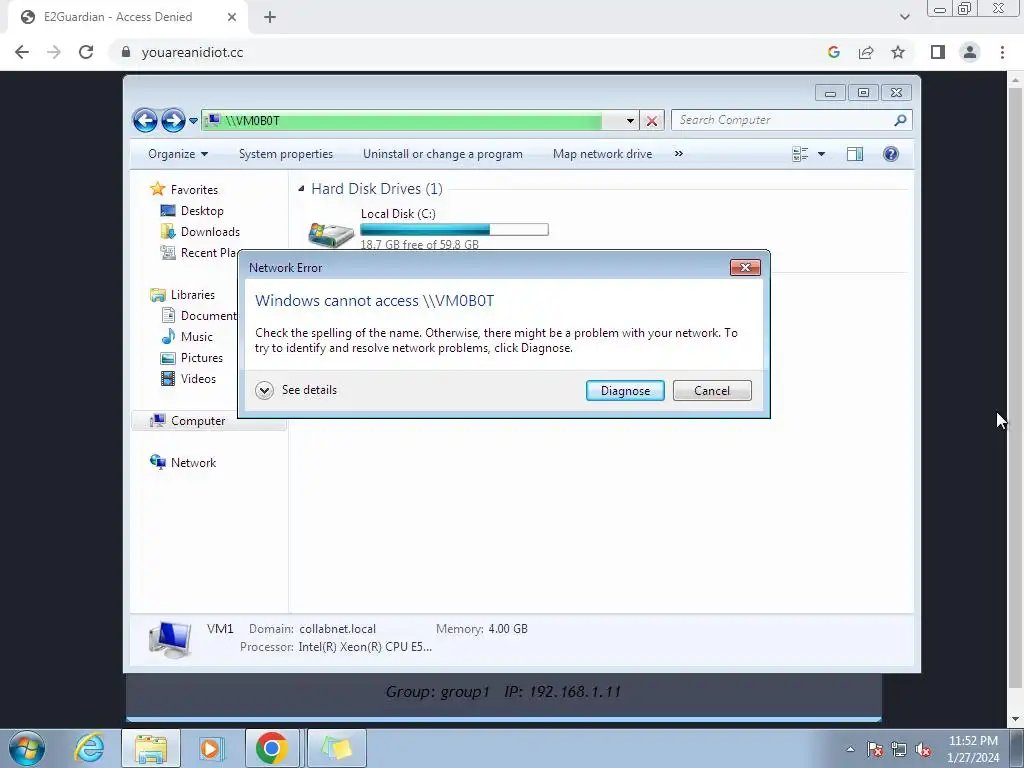Stop navigation with red X button
The width and height of the screenshot is (1024, 768).
652,121
